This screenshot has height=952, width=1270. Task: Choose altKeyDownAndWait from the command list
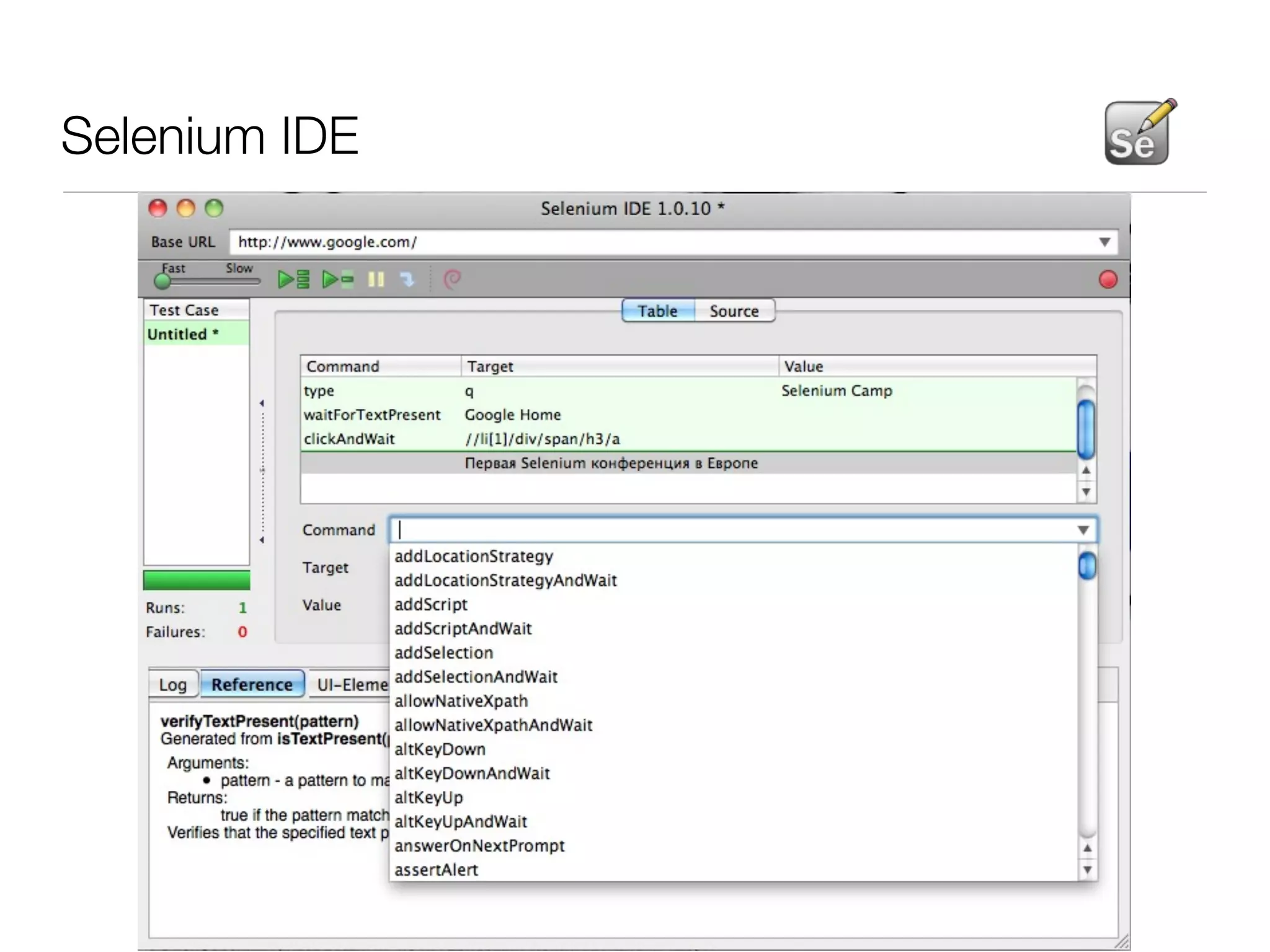(x=734, y=773)
